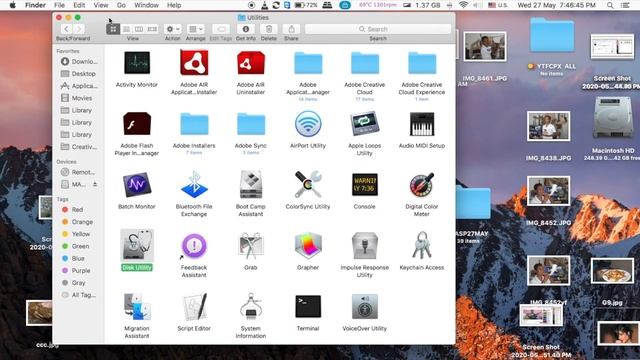Open the Action gear dropdown
The height and width of the screenshot is (360, 640).
[173, 29]
